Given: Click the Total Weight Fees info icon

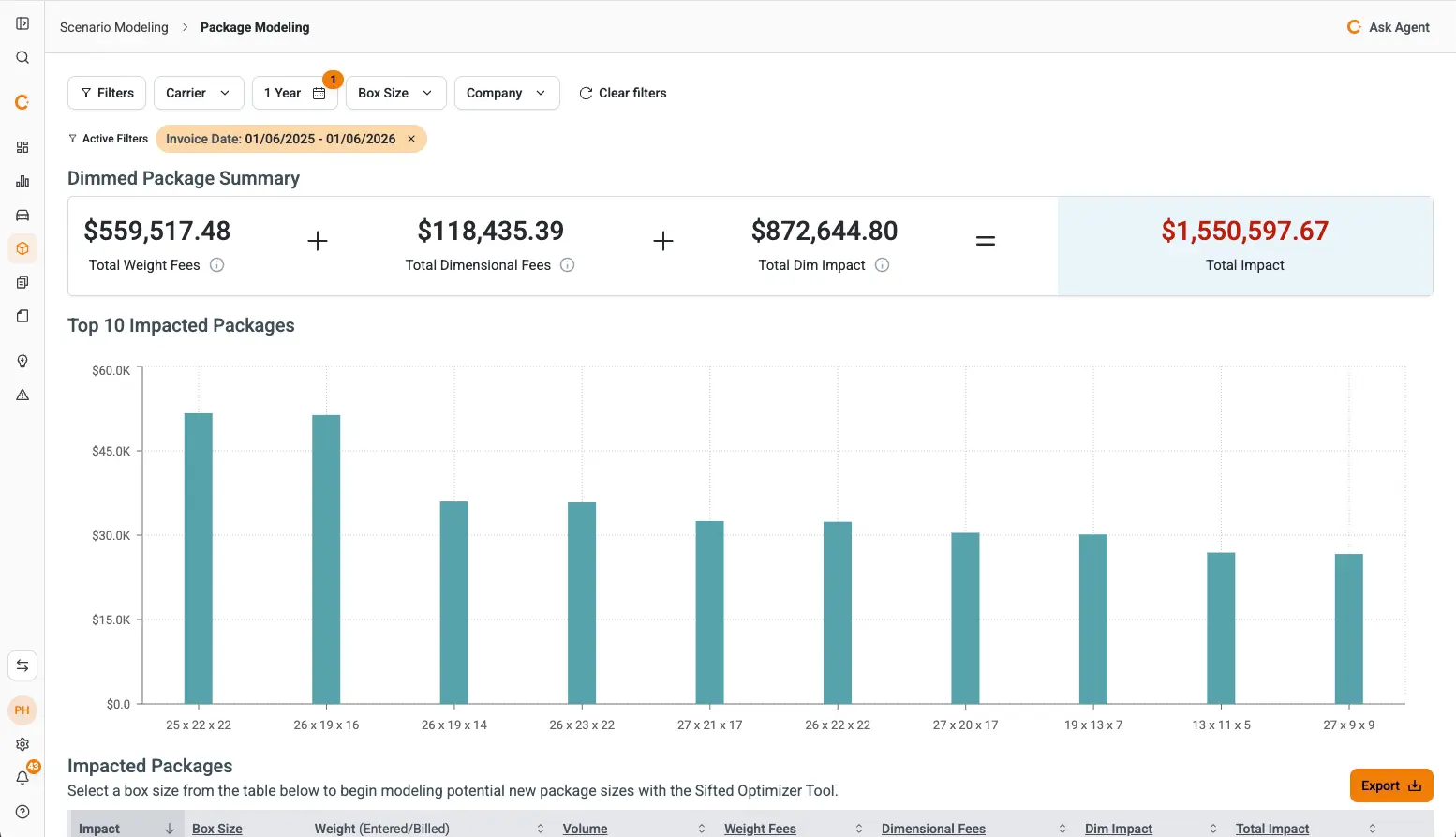Looking at the screenshot, I should coord(216,265).
